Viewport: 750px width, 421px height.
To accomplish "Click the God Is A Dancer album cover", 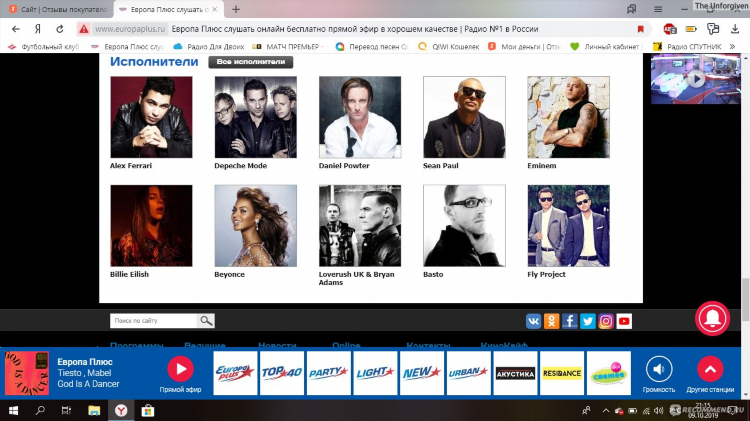I will pos(27,373).
